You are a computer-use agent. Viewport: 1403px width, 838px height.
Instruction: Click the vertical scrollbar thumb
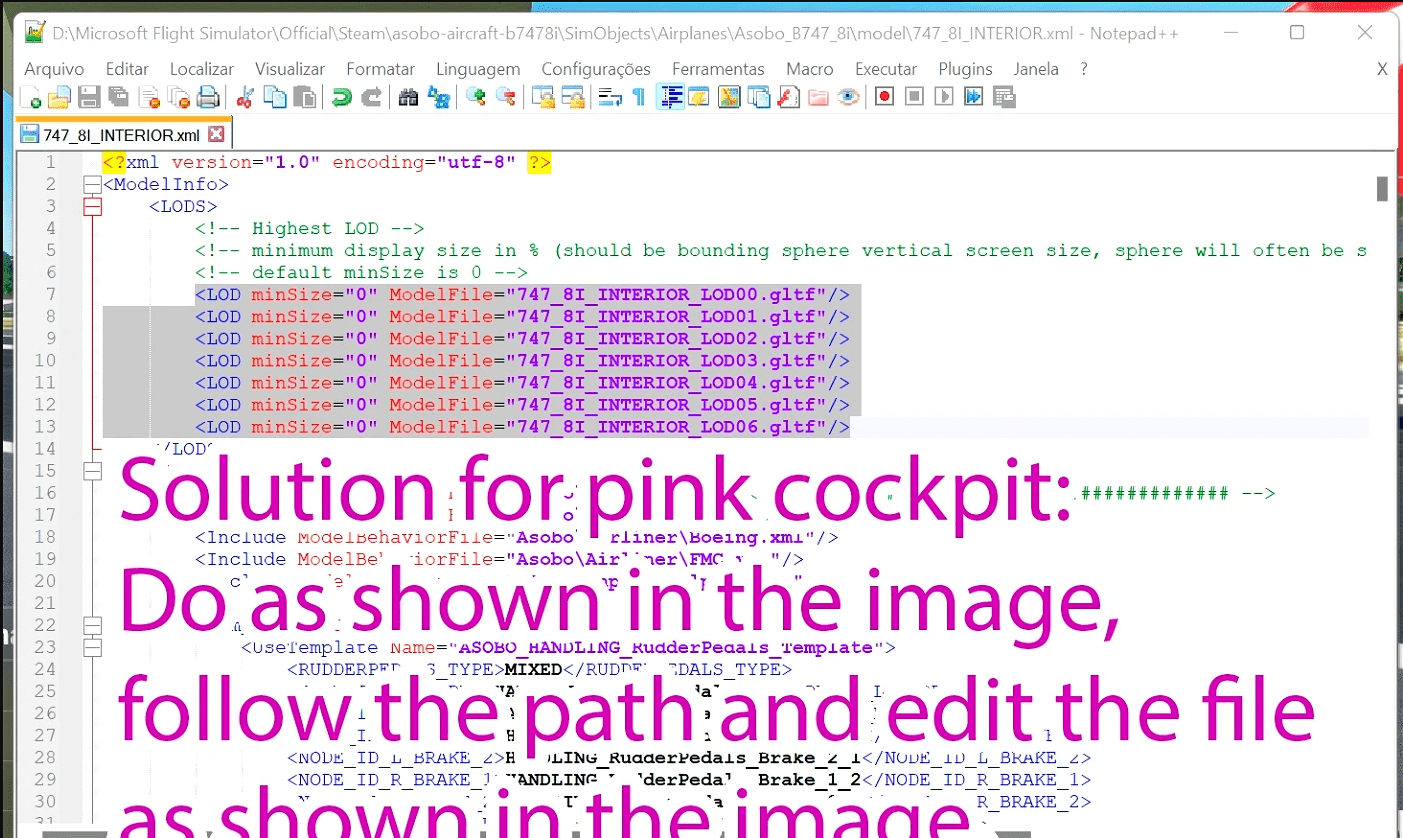tap(1382, 189)
